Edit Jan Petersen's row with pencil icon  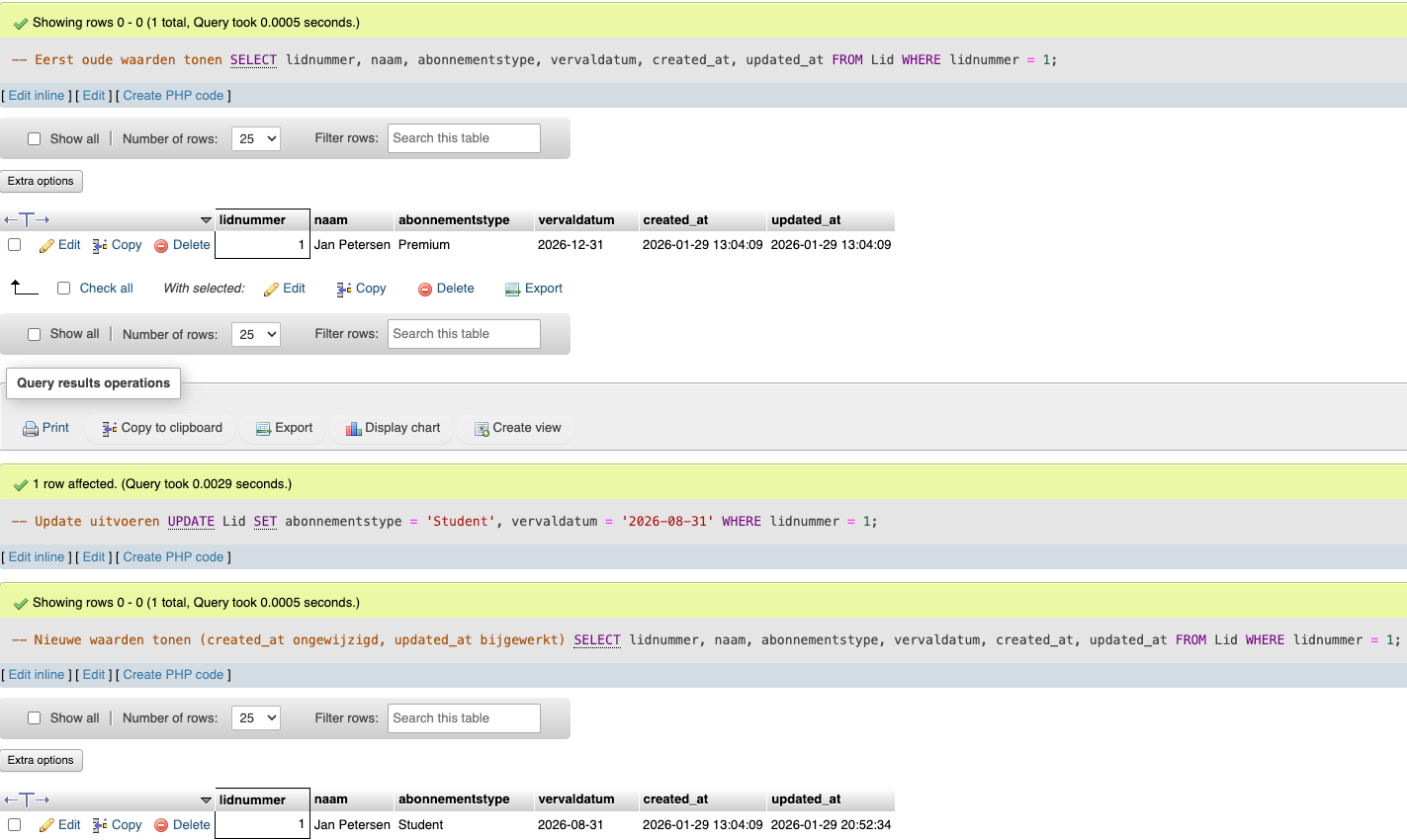coord(59,244)
